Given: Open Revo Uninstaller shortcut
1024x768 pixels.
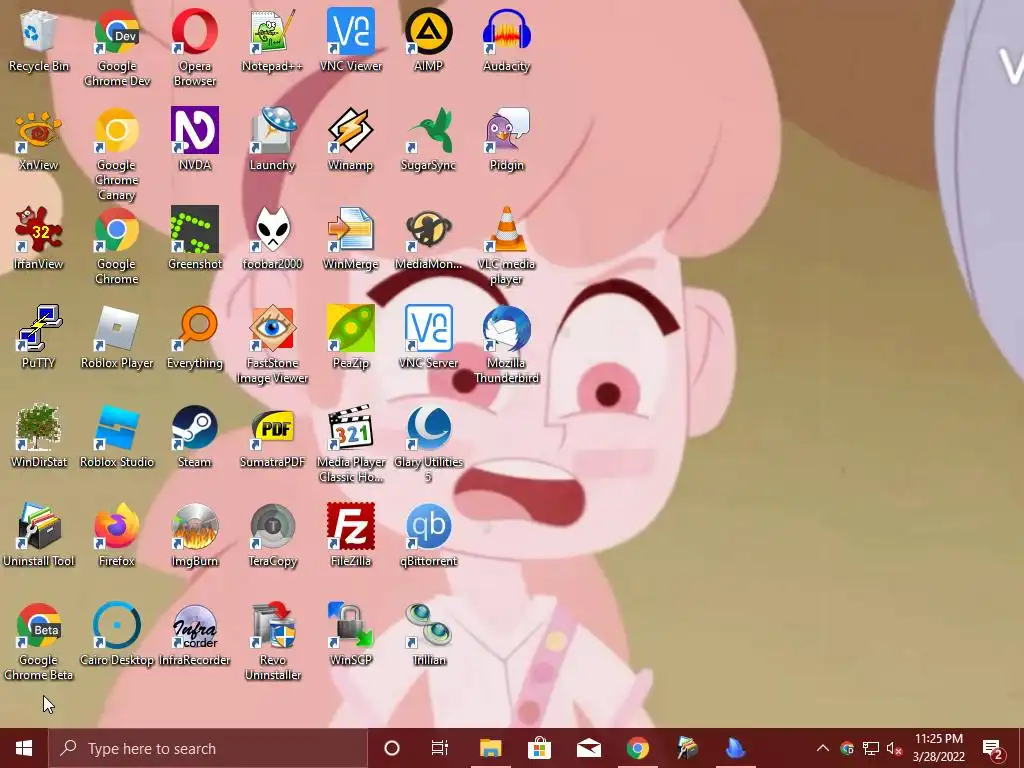Looking at the screenshot, I should (x=272, y=641).
